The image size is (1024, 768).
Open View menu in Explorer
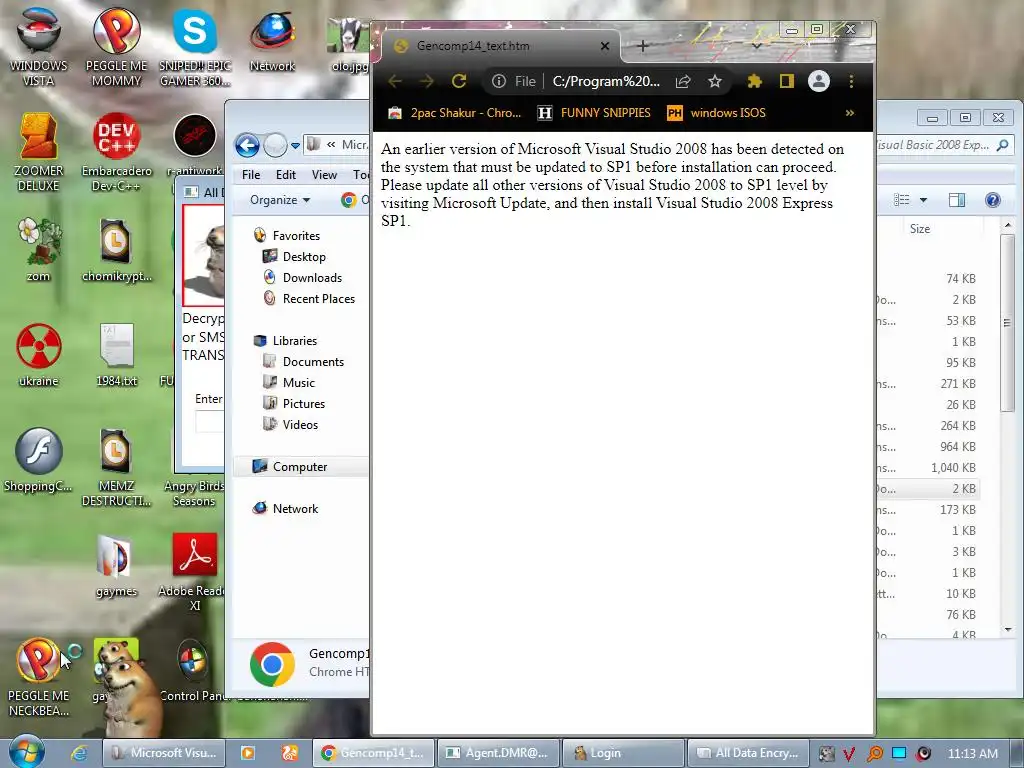coord(324,174)
